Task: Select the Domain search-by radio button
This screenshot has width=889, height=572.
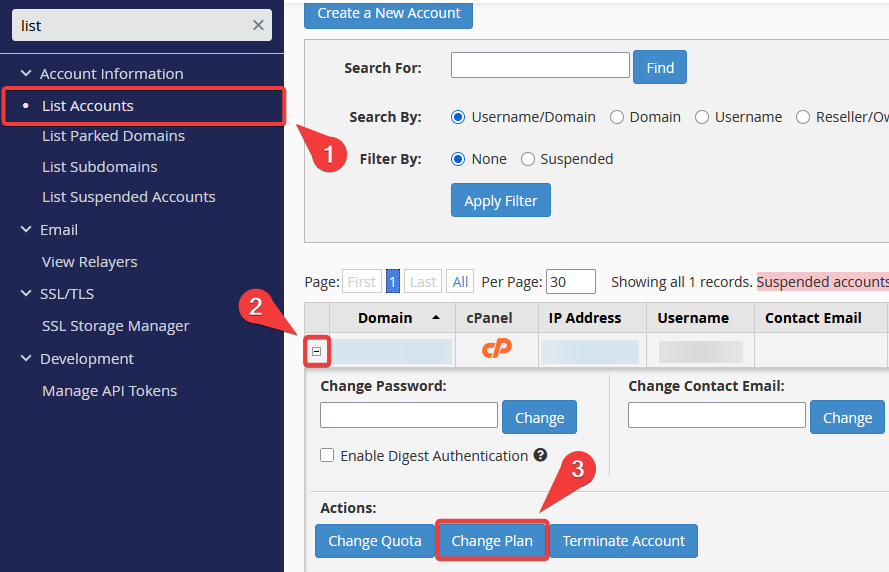Action: coord(617,117)
